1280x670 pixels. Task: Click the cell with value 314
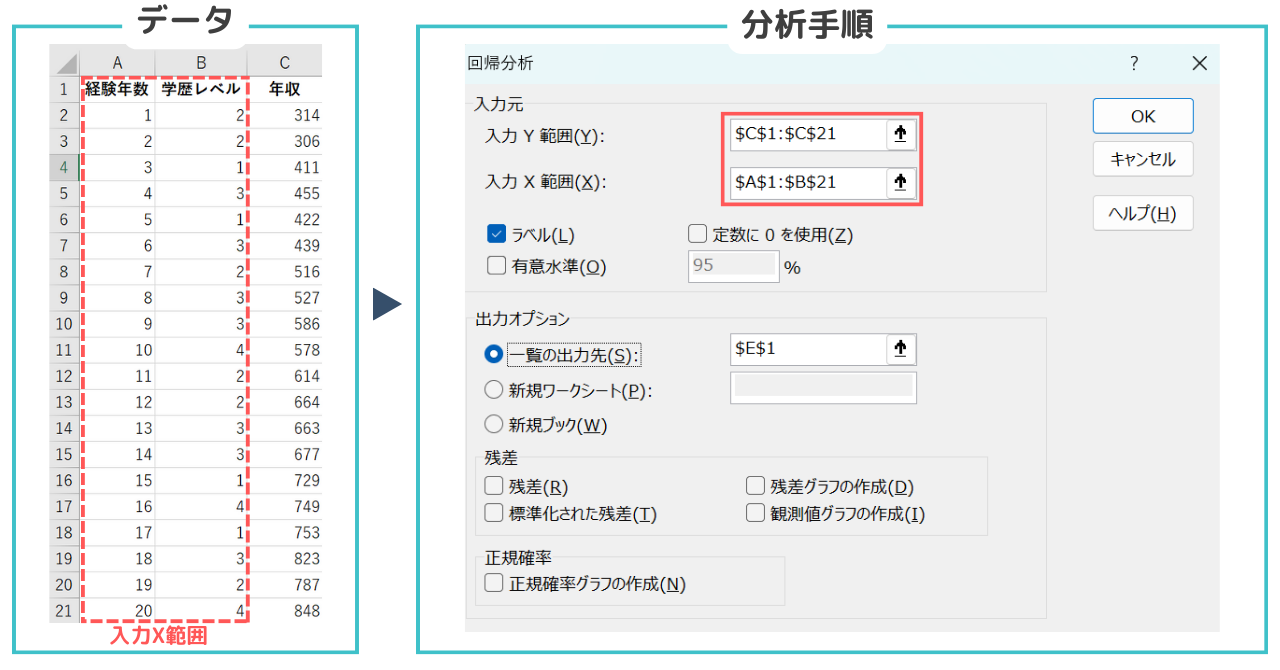[x=285, y=115]
